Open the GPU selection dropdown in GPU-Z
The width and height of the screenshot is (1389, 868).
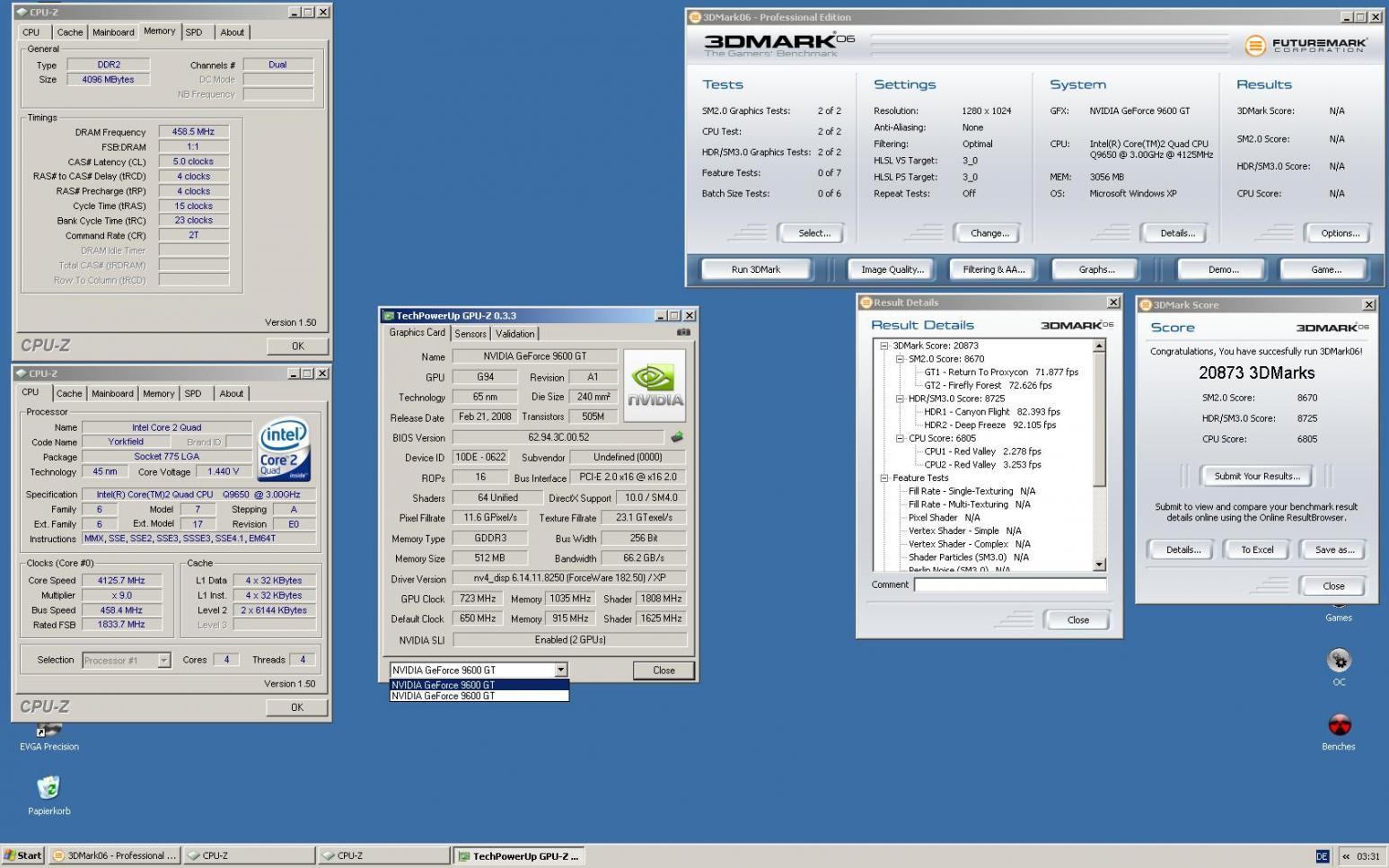560,670
